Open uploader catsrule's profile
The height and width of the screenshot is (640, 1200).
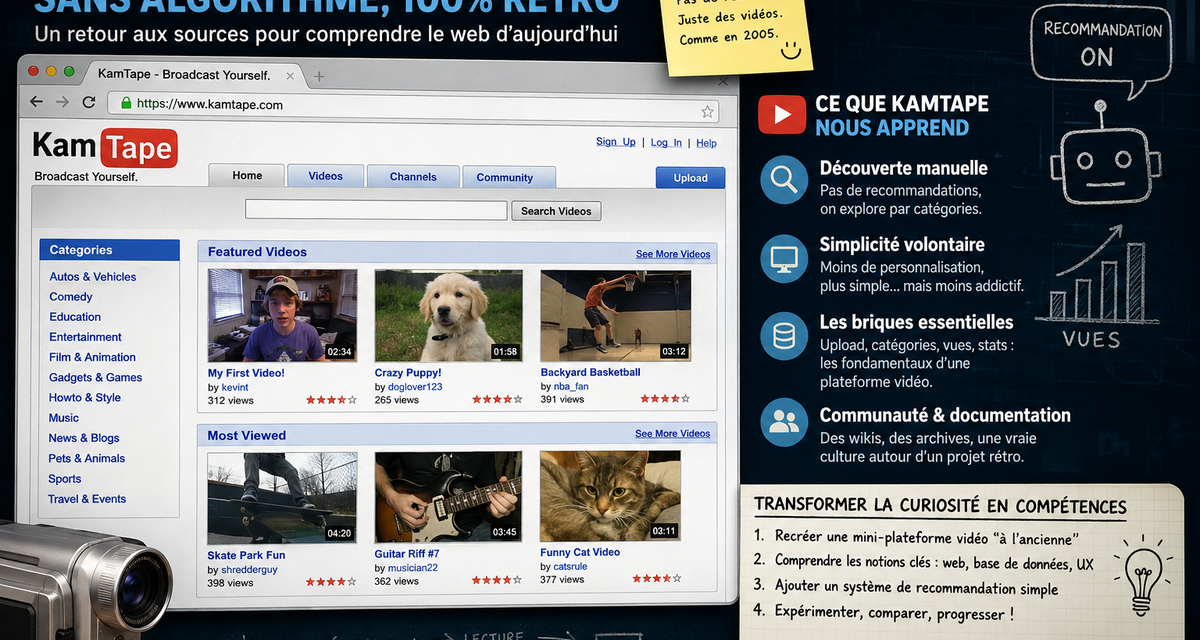click(x=570, y=566)
